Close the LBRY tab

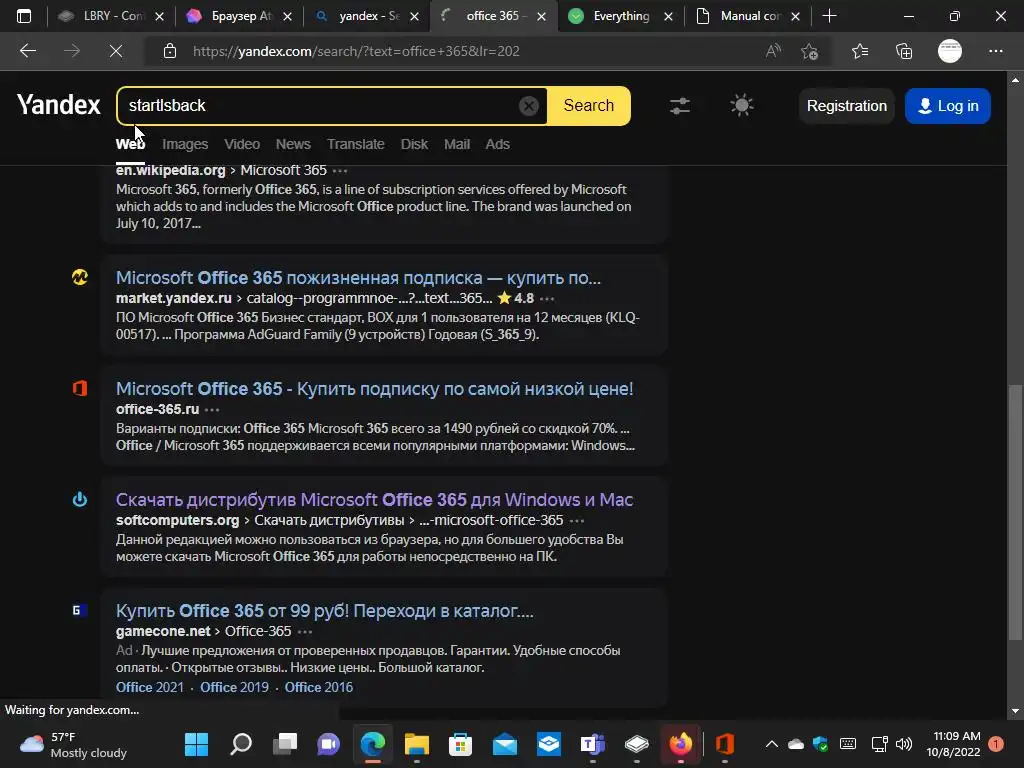point(159,16)
